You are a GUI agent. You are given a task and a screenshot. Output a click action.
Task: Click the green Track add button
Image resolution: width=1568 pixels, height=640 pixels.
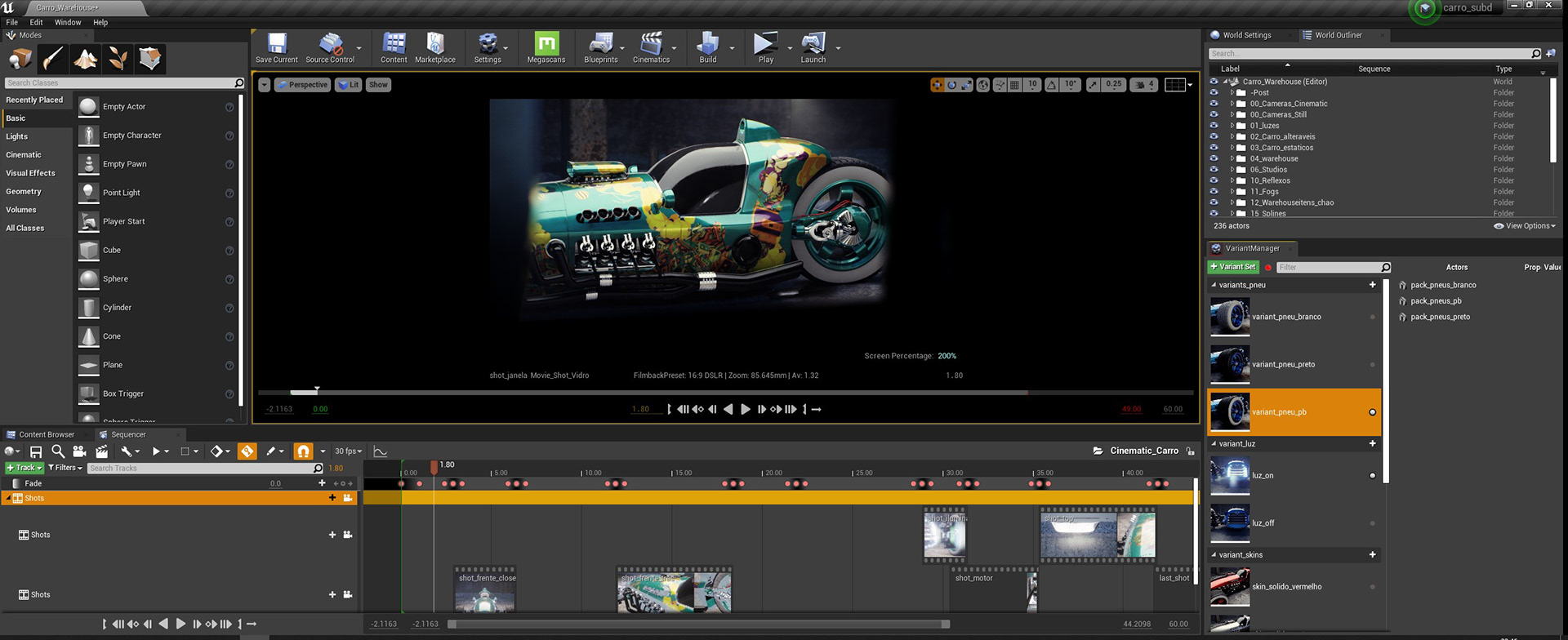[x=24, y=468]
